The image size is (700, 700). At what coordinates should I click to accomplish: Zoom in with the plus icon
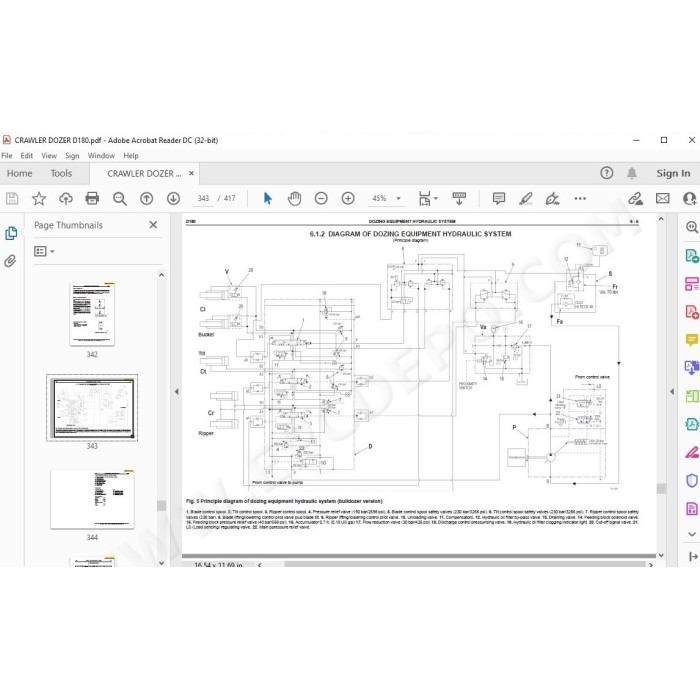pos(348,198)
